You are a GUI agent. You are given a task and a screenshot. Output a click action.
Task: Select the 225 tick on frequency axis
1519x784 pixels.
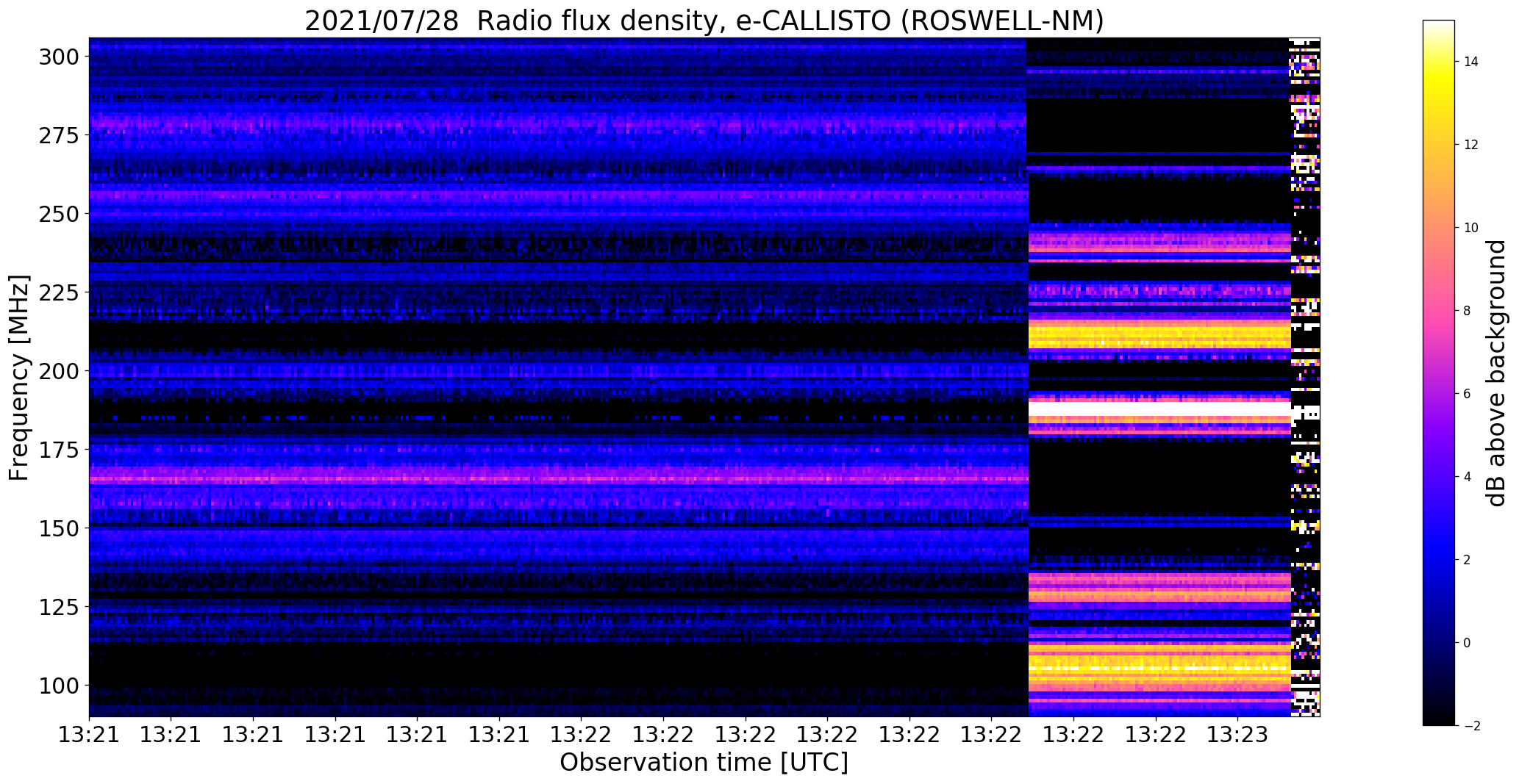(59, 292)
